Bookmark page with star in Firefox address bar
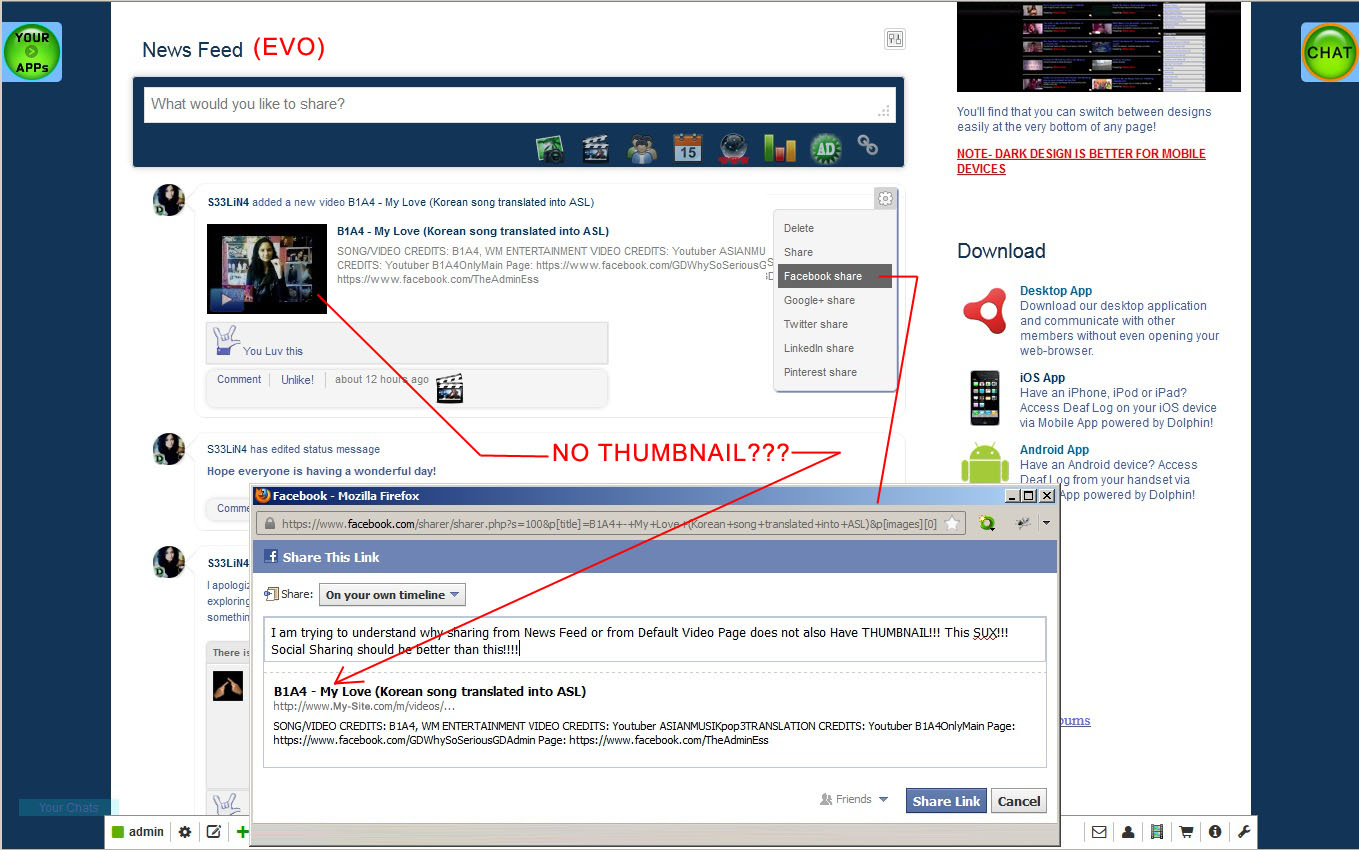Screen dimensions: 1359x850 (952, 523)
